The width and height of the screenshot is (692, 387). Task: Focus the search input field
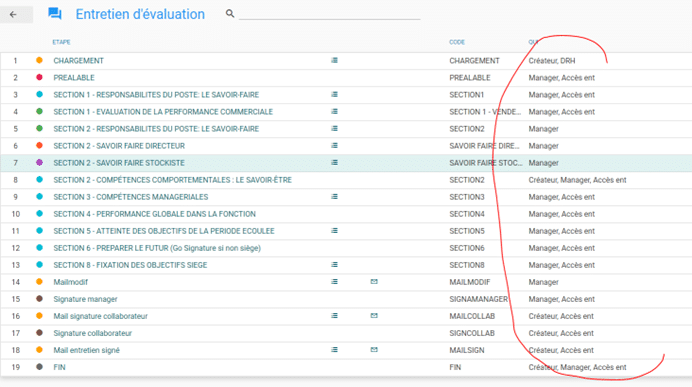point(329,14)
